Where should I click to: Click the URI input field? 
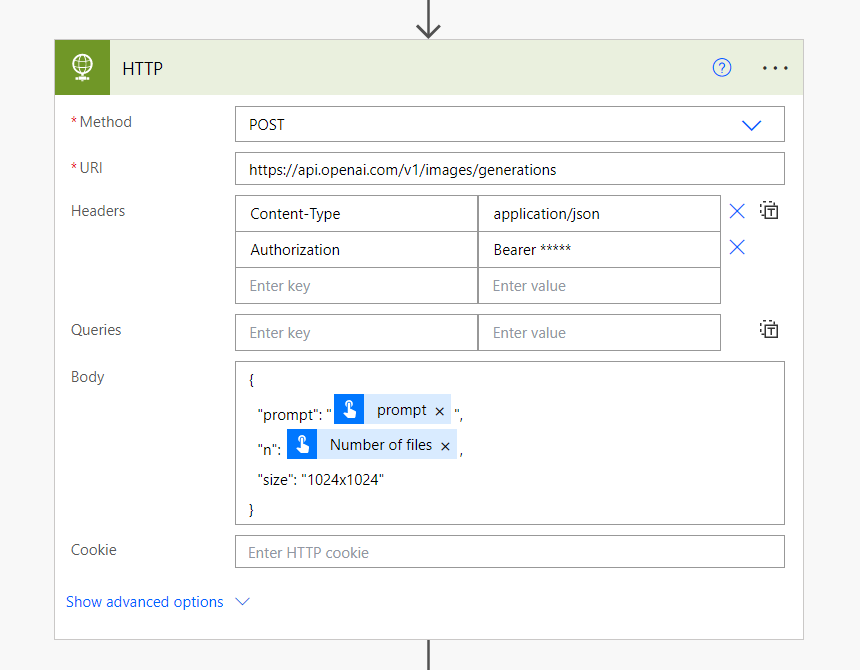point(509,170)
